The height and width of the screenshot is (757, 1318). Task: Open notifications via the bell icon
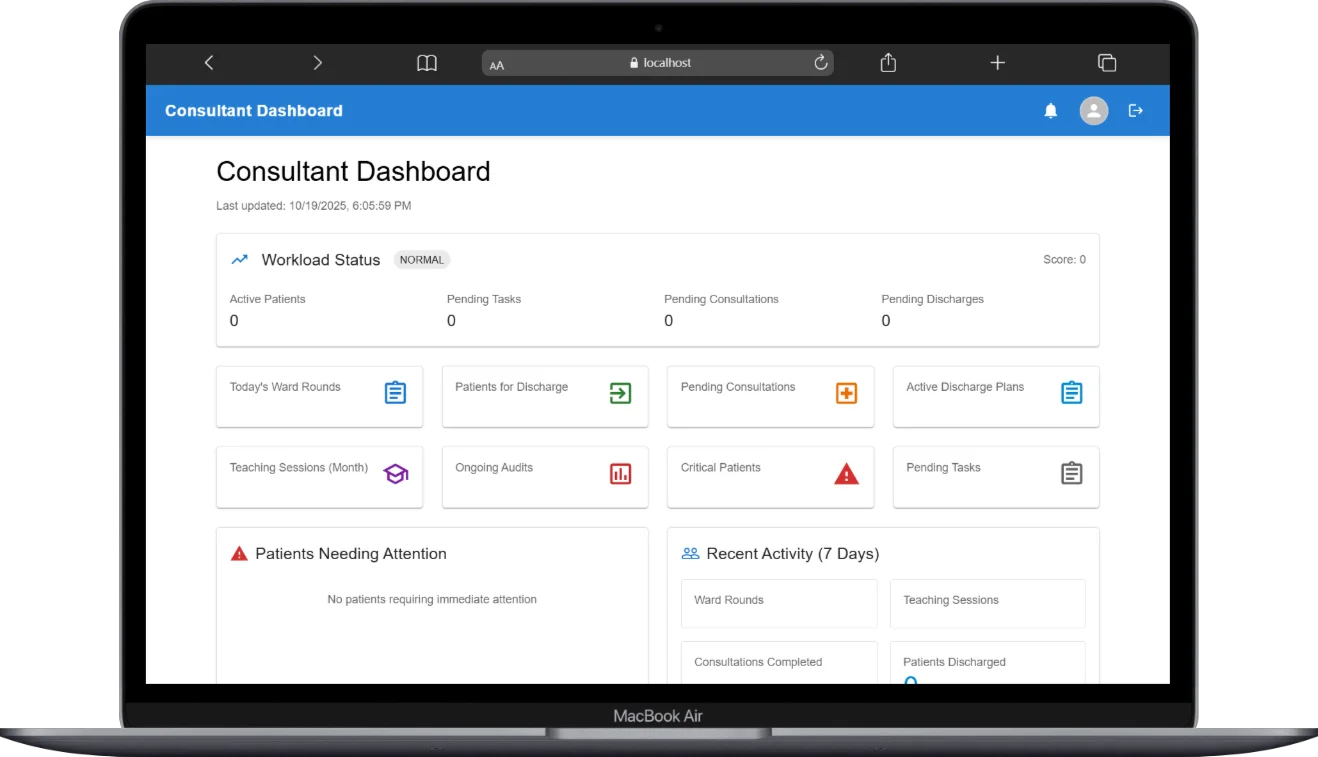pos(1051,110)
